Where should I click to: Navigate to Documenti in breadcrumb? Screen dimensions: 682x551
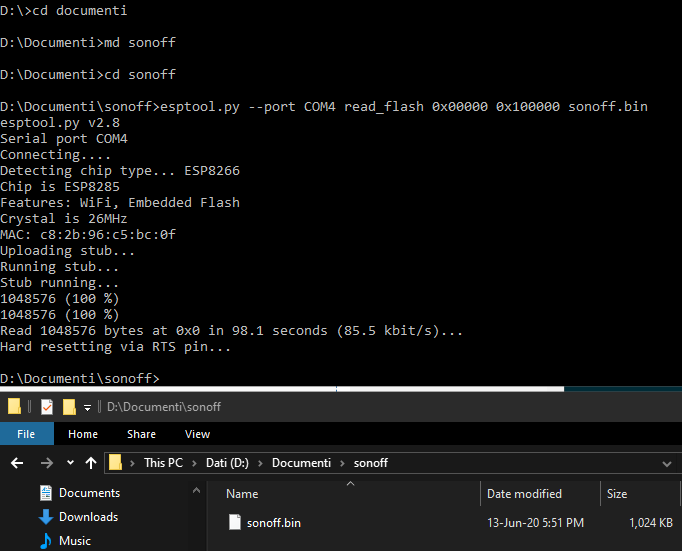(301, 463)
